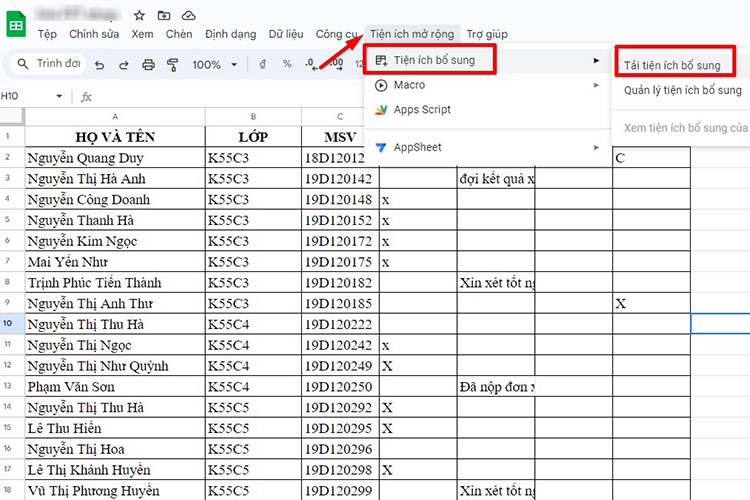Click the add-ons icon beside Tiện ích bổ sung
The width and height of the screenshot is (750, 500).
click(x=381, y=60)
